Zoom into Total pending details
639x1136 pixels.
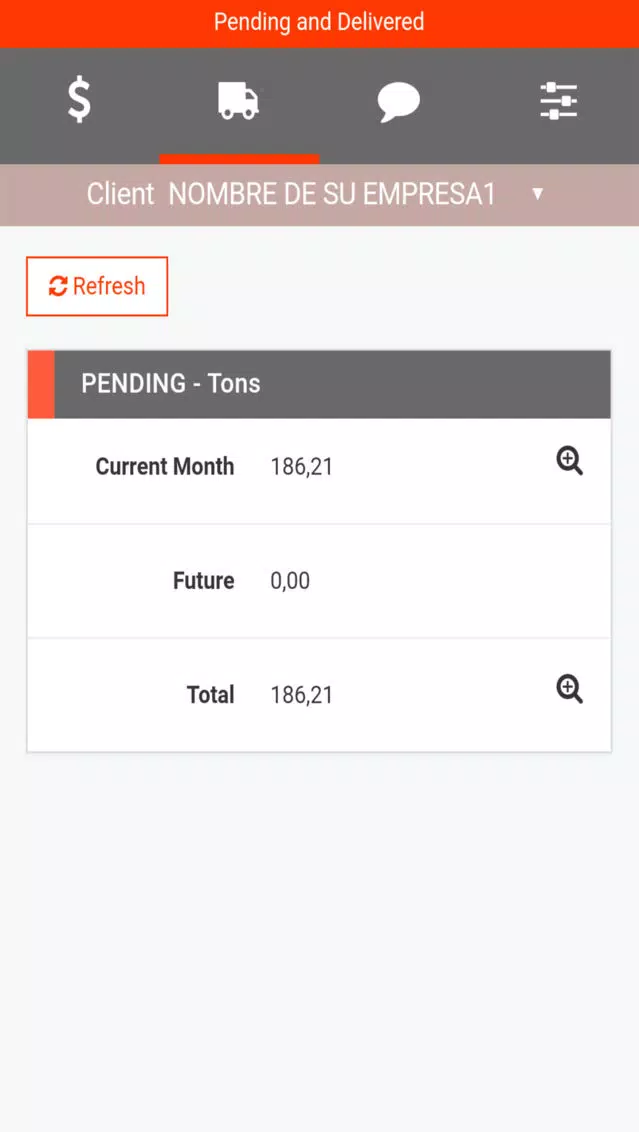[x=569, y=689]
